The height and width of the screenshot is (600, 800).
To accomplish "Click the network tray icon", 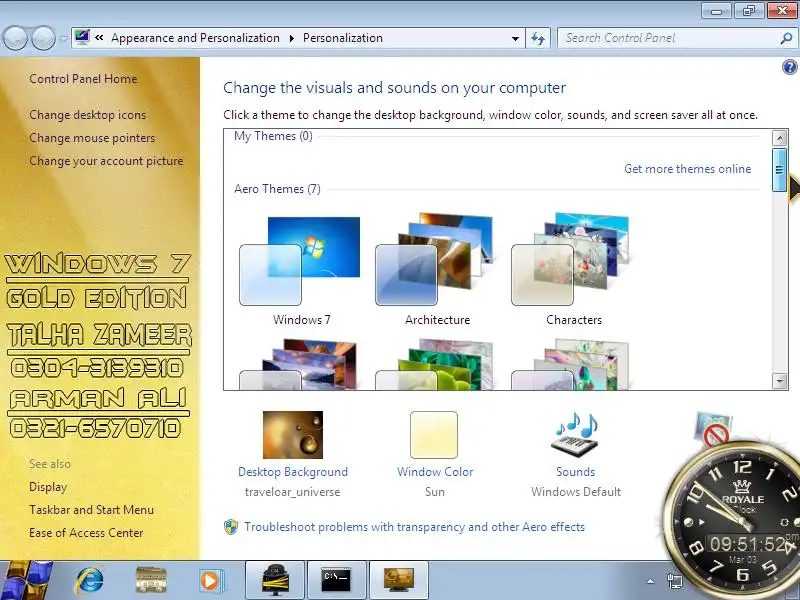I will (x=674, y=581).
